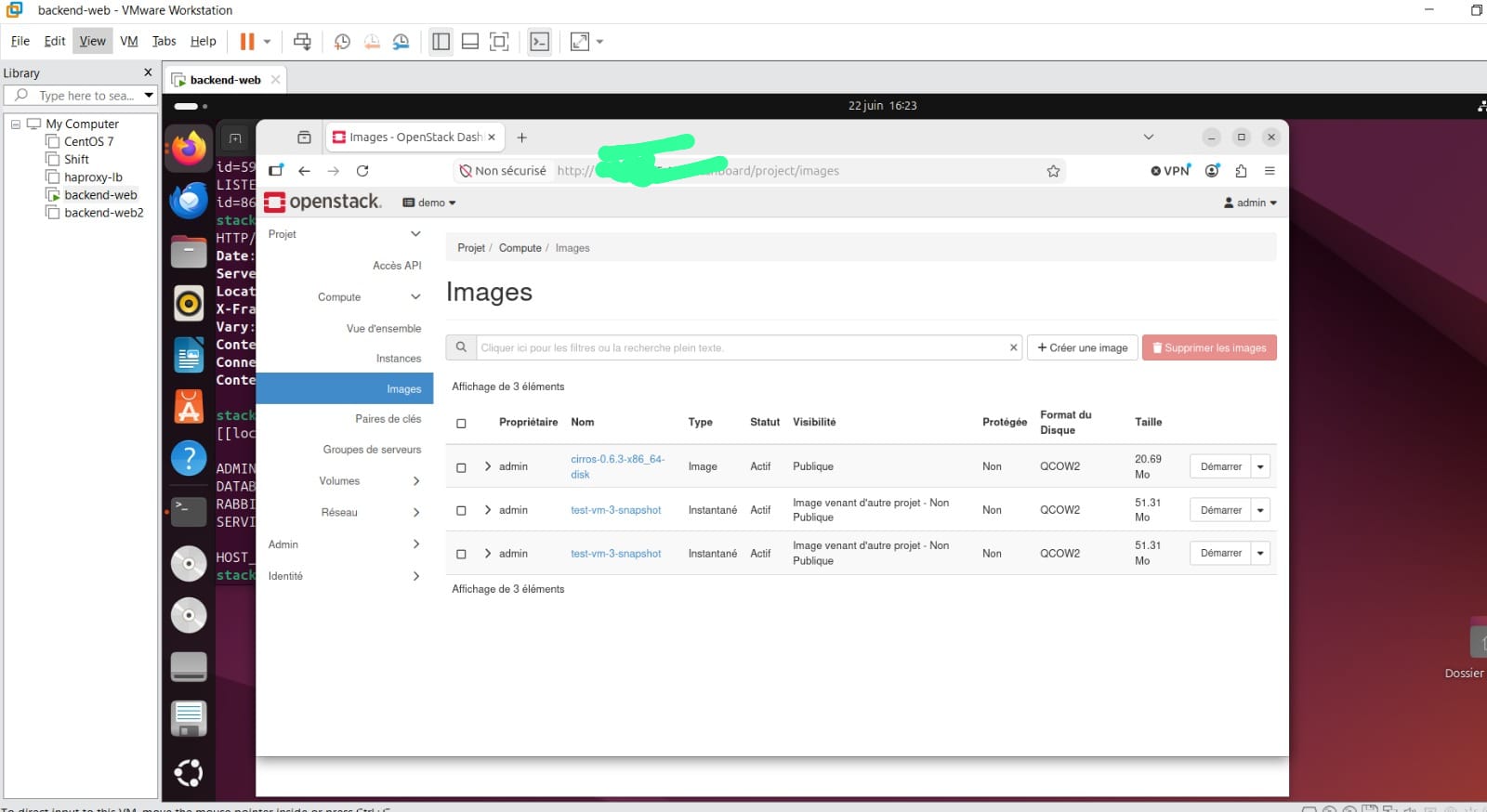Reload the OpenStack dashboard page

pyautogui.click(x=362, y=171)
